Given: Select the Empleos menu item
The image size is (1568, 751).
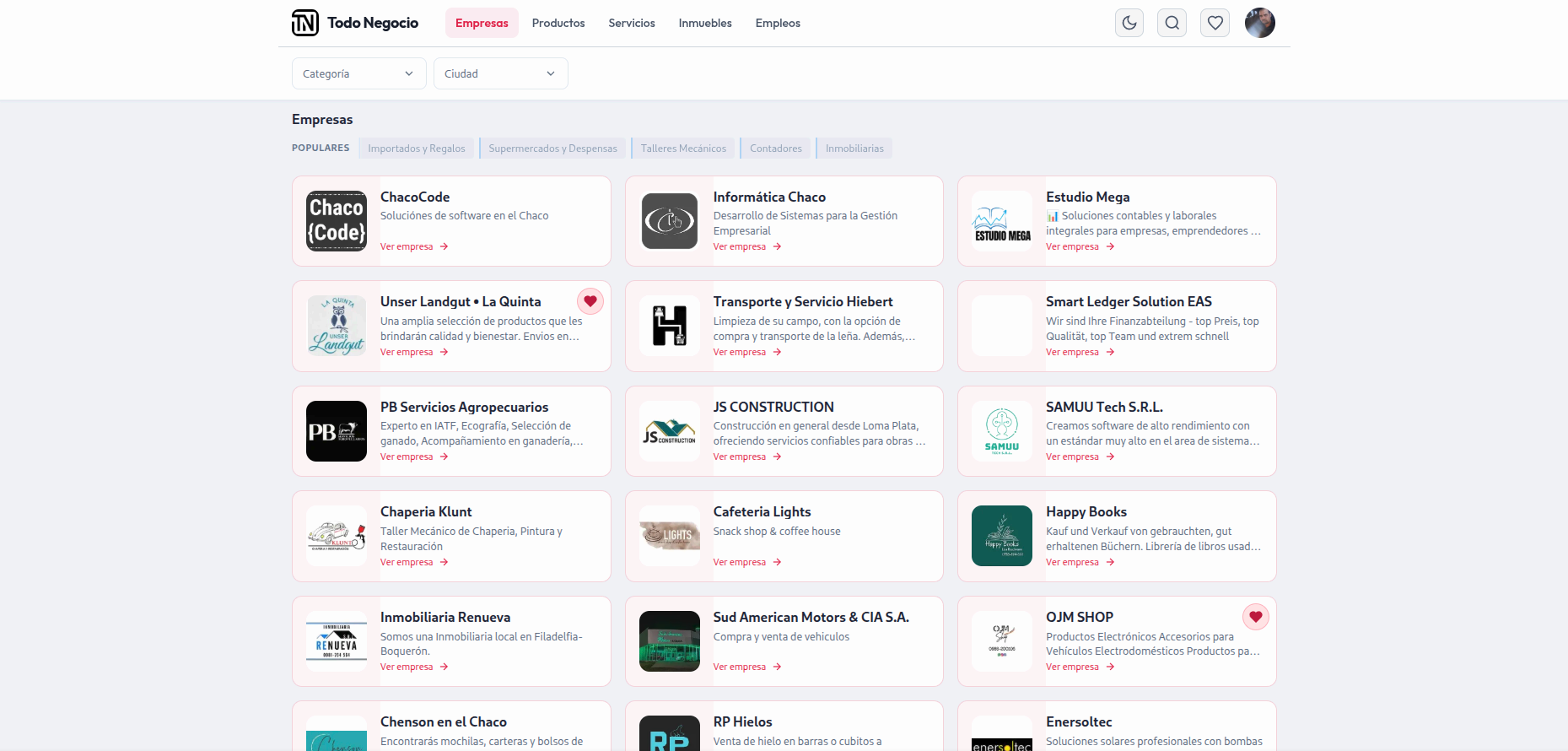Looking at the screenshot, I should tap(777, 23).
